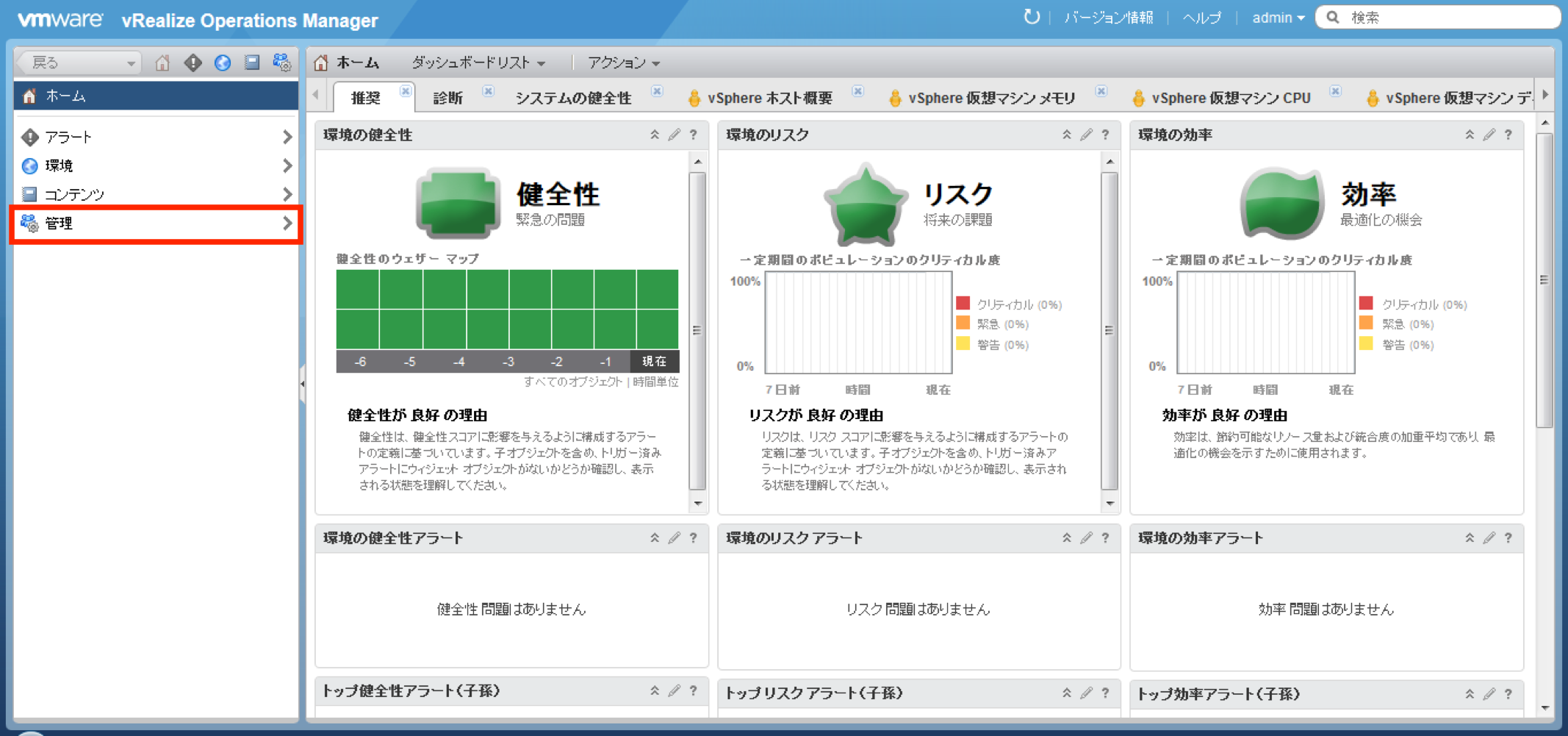Open help for the 環境のリスク widget
This screenshot has height=736, width=1568.
[x=1106, y=135]
